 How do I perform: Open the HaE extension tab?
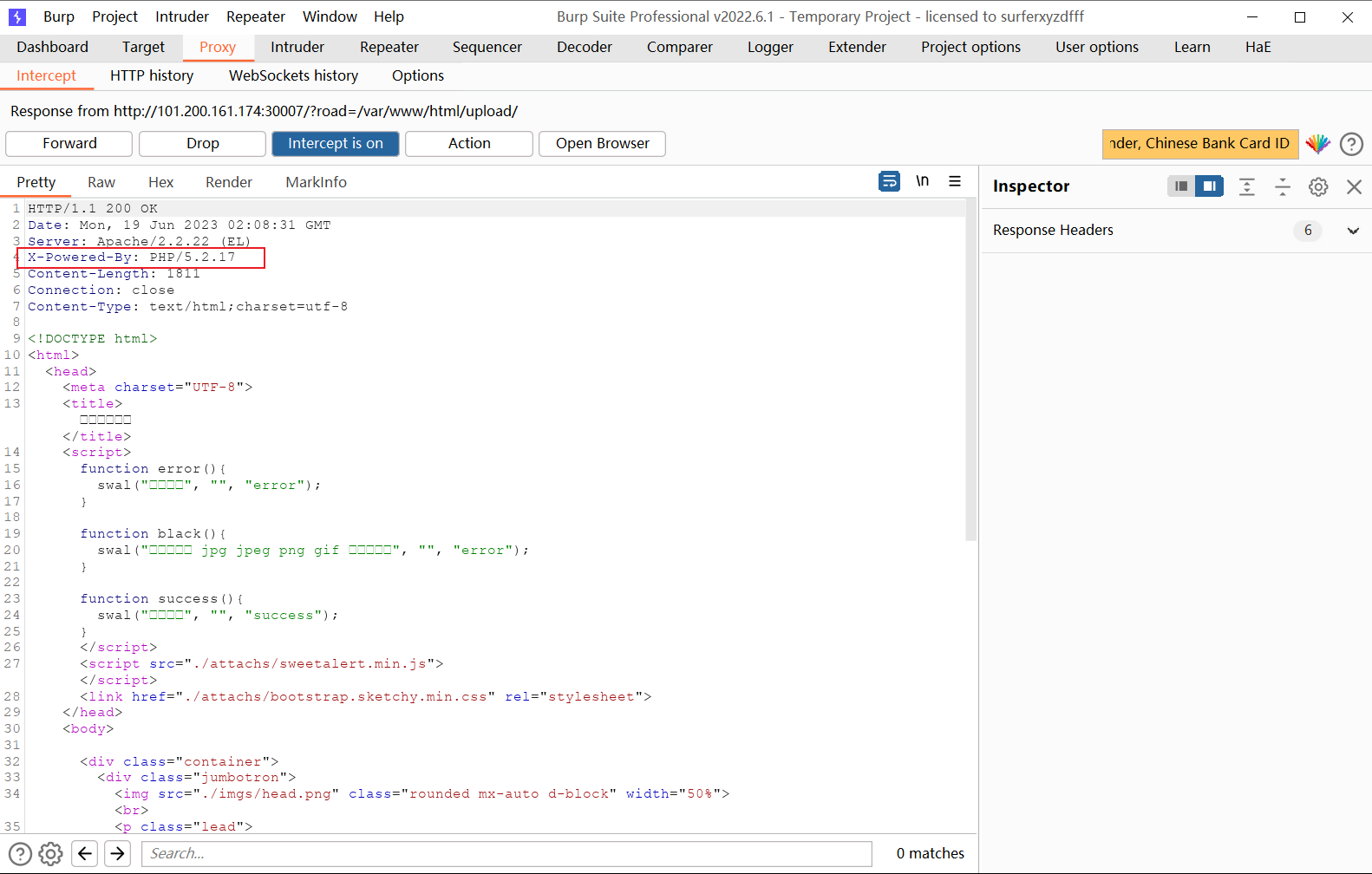[x=1258, y=48]
